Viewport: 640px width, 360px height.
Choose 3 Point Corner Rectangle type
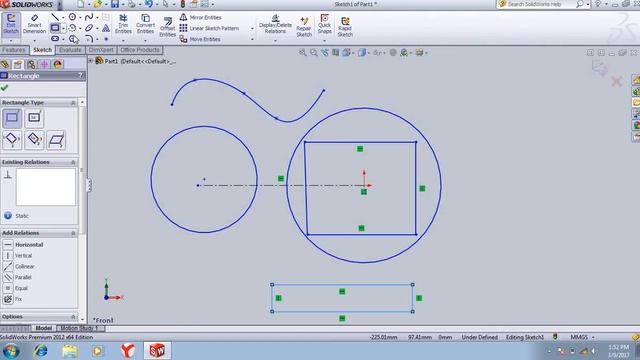[12, 140]
